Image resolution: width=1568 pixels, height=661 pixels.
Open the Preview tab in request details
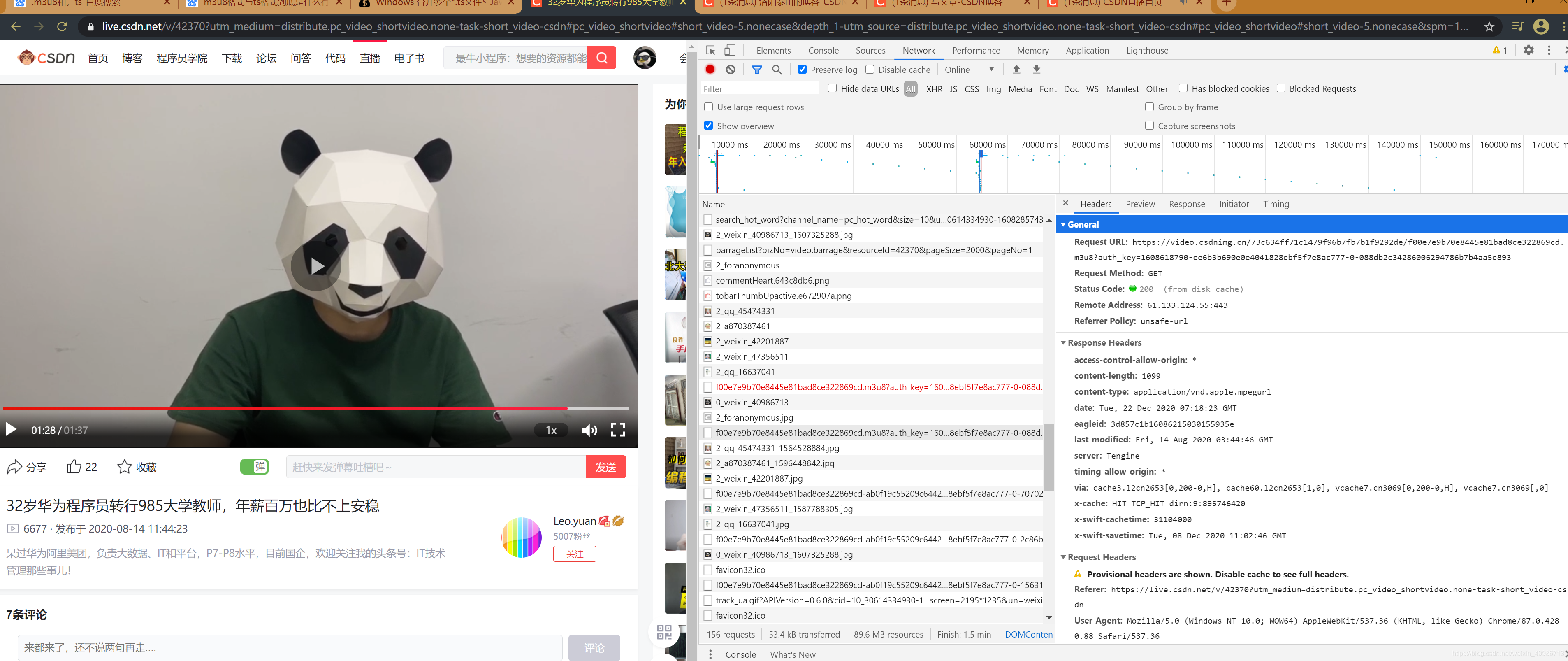pyautogui.click(x=1139, y=204)
